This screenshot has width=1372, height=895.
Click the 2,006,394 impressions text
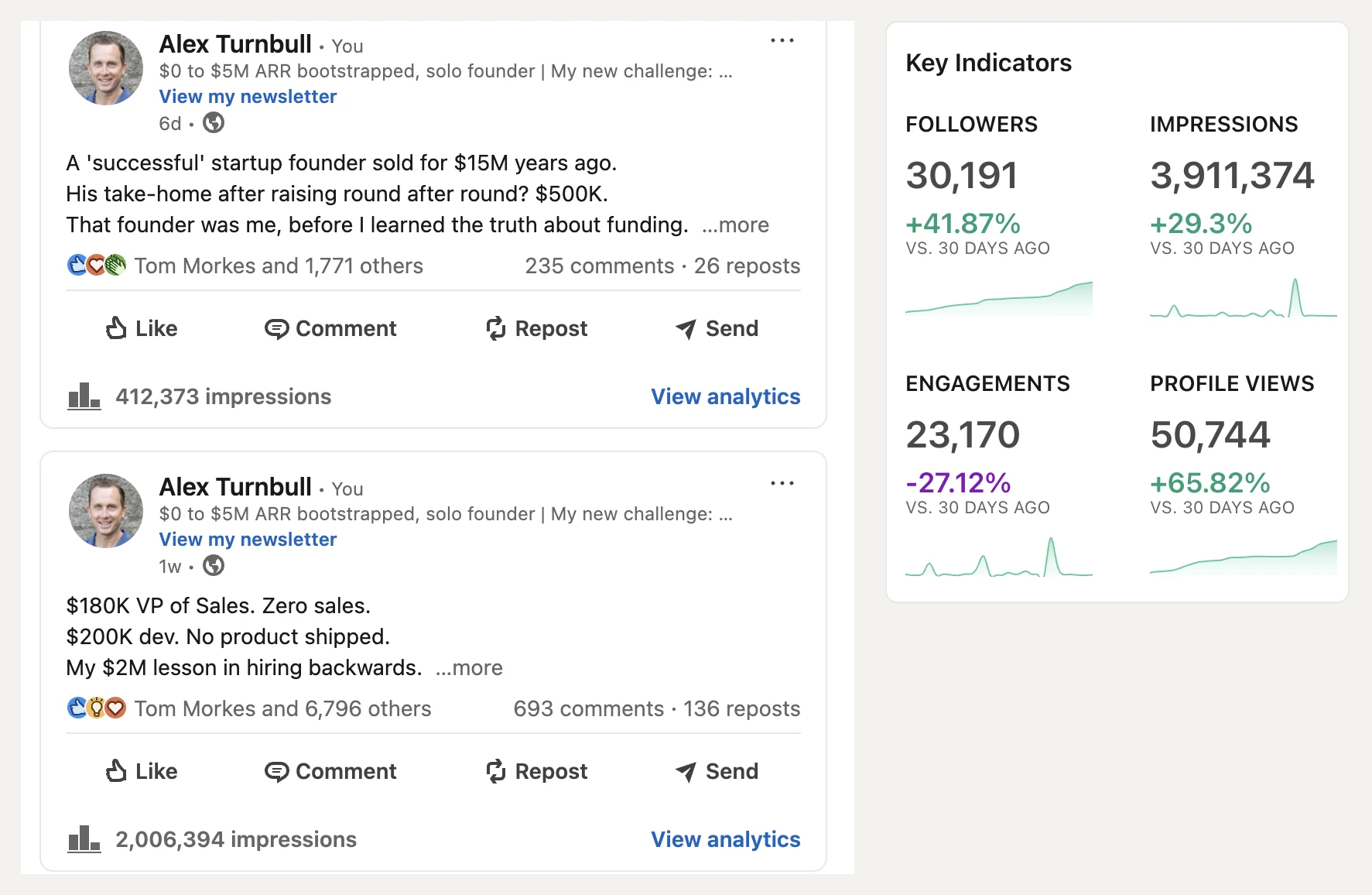coord(236,839)
